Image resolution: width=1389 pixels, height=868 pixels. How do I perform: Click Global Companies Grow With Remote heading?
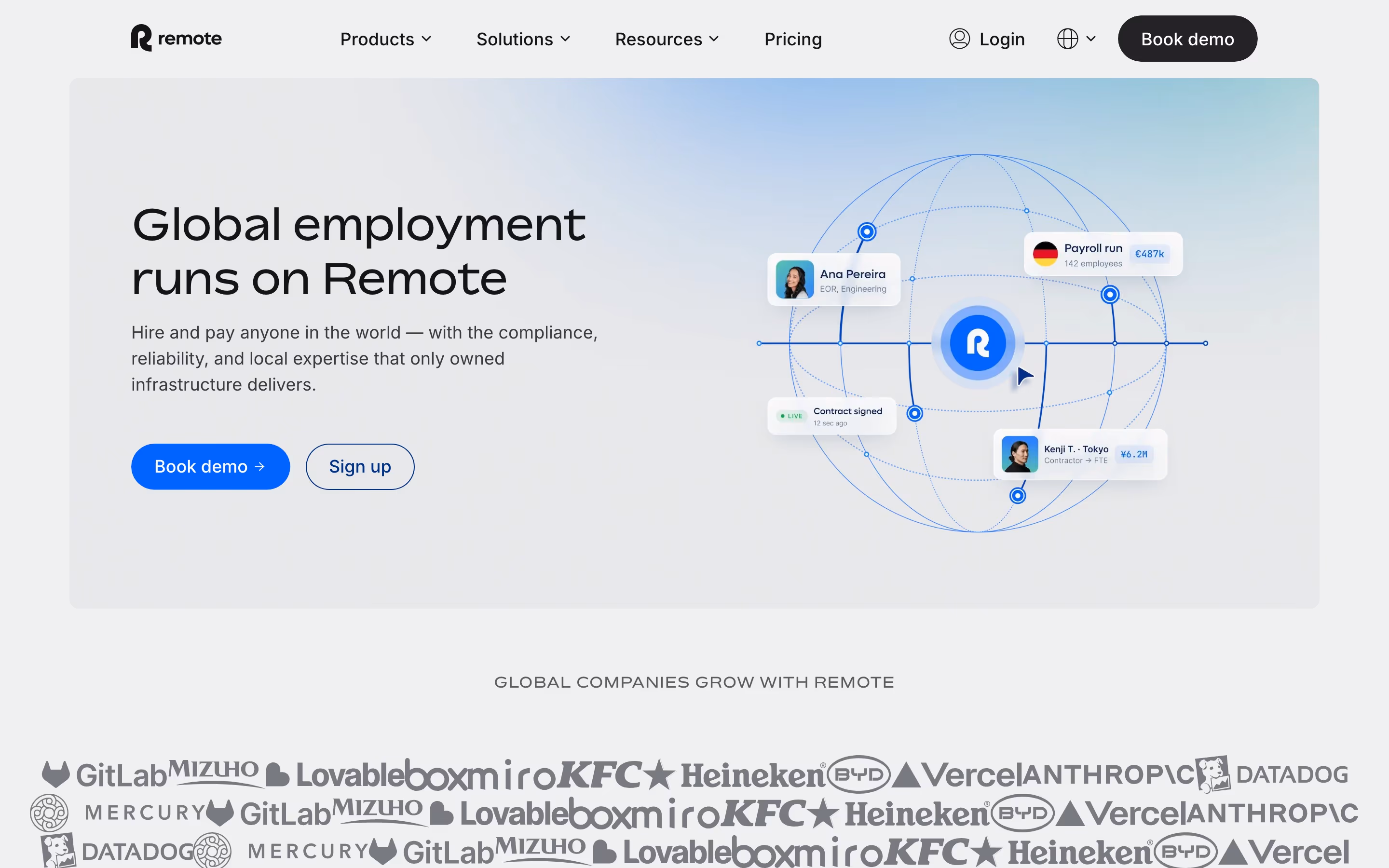[x=694, y=682]
